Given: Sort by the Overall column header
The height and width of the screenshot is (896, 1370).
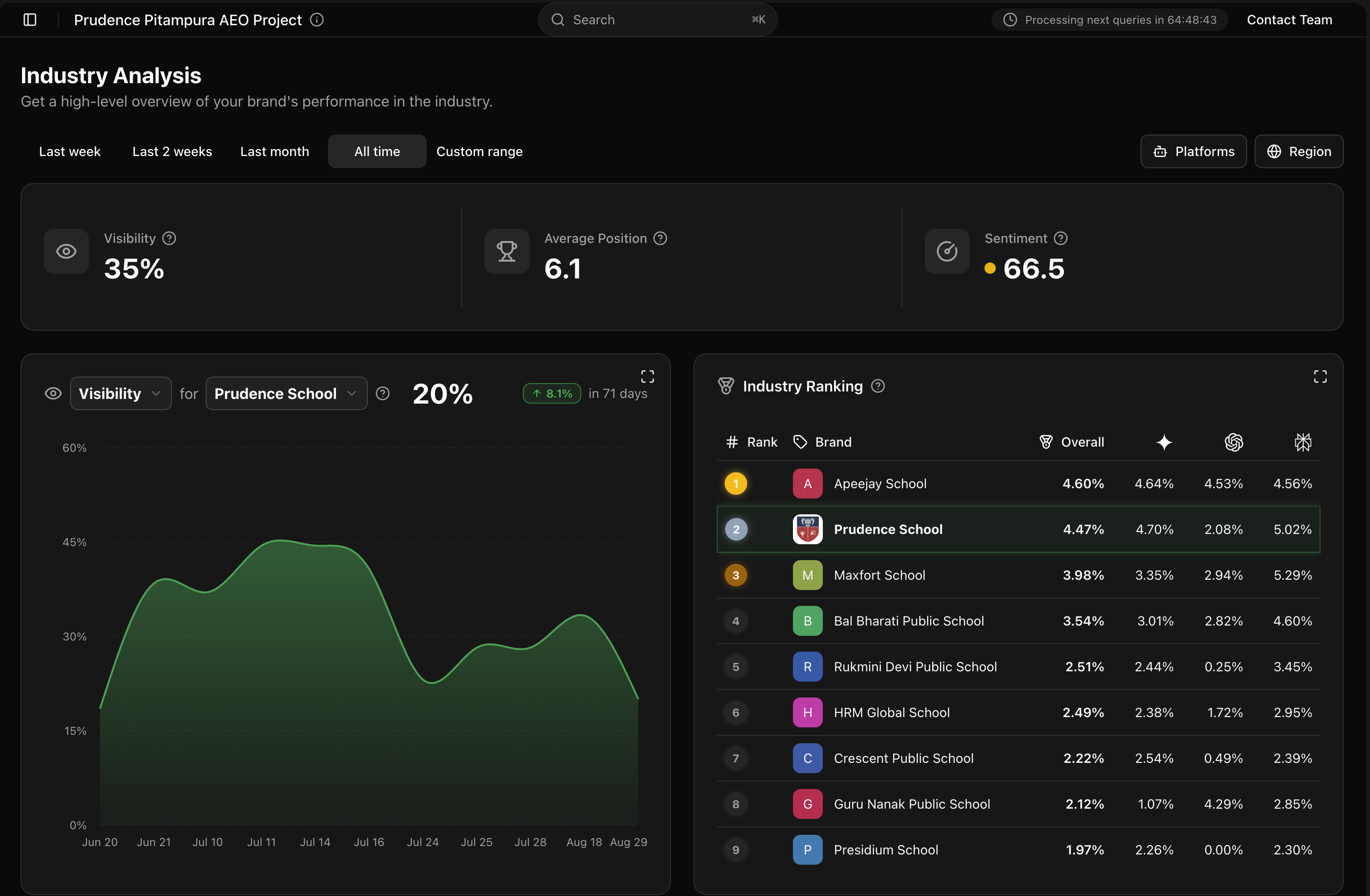Looking at the screenshot, I should 1072,442.
